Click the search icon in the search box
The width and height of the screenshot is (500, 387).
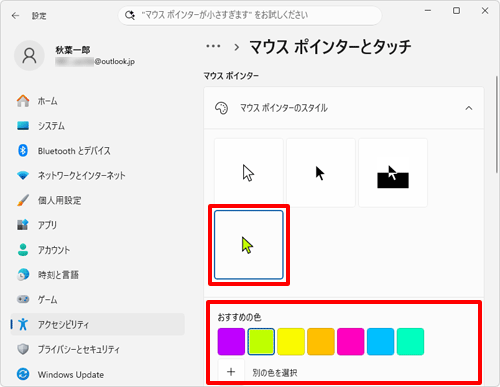click(130, 15)
